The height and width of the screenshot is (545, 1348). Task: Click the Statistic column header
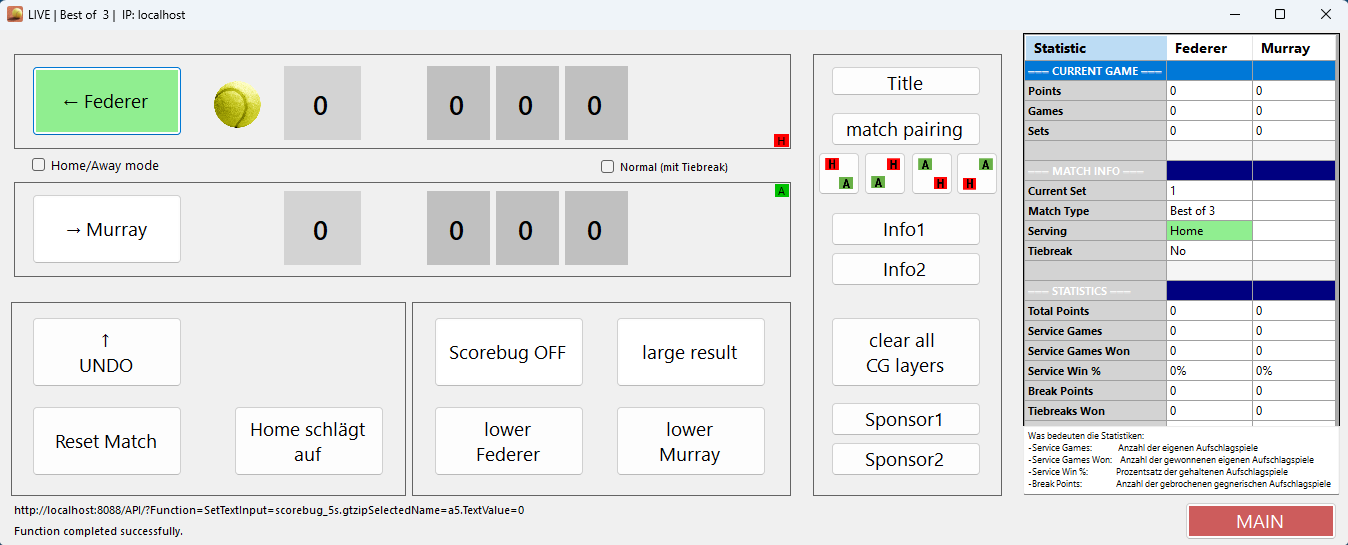pyautogui.click(x=1096, y=48)
